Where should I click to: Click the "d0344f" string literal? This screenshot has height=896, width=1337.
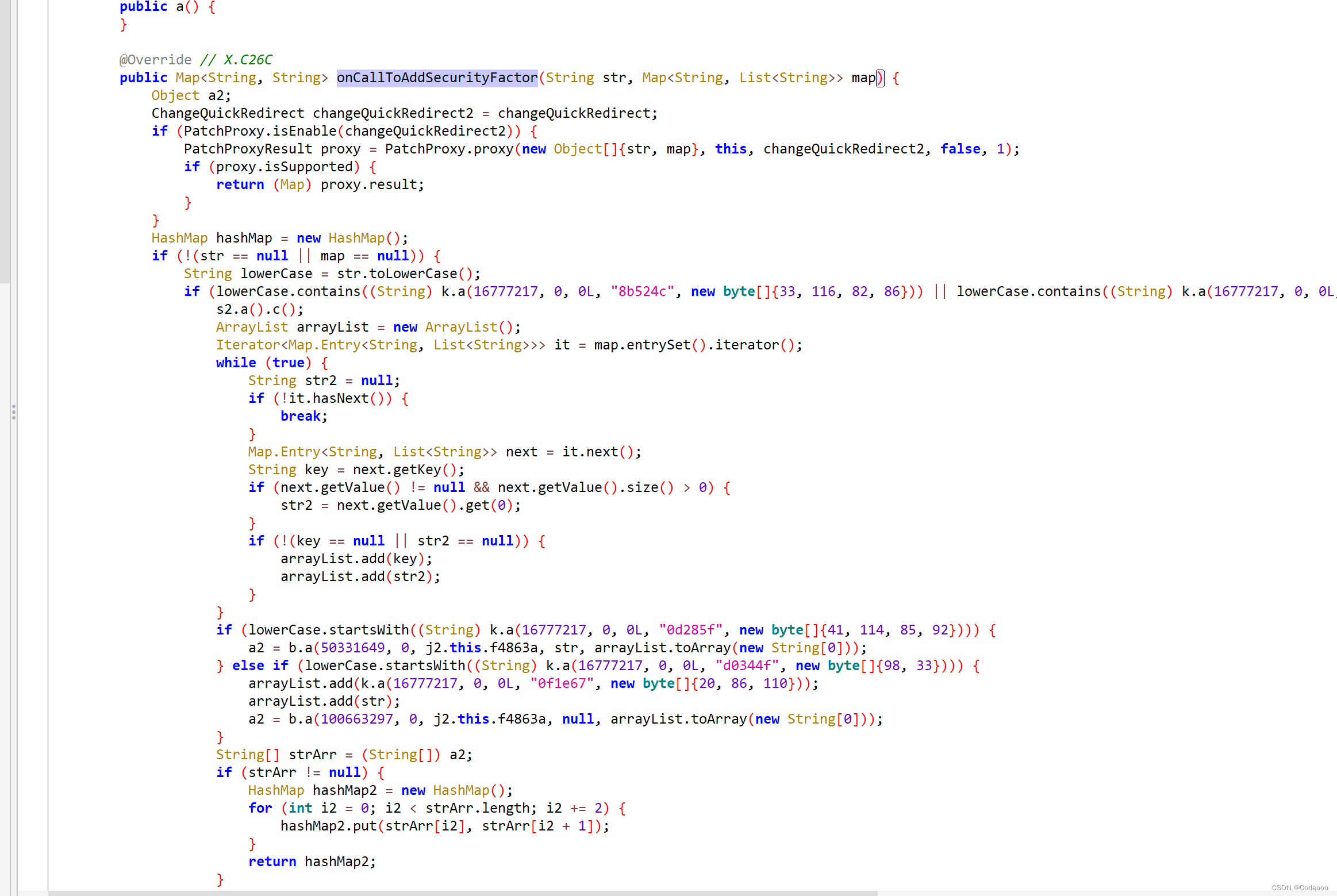pyautogui.click(x=747, y=666)
